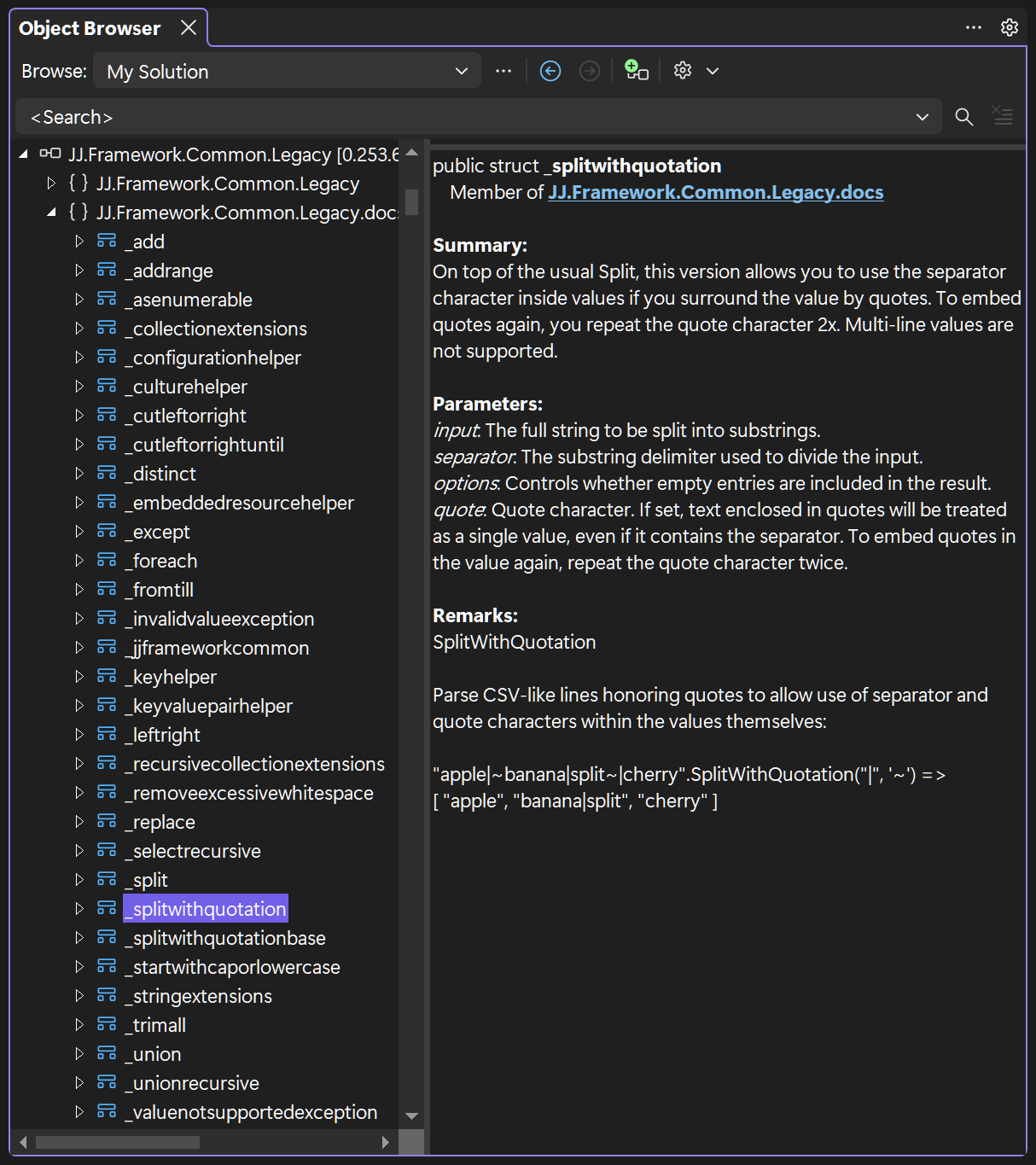Click the Clear Search icon
The image size is (1036, 1165).
point(1003,115)
